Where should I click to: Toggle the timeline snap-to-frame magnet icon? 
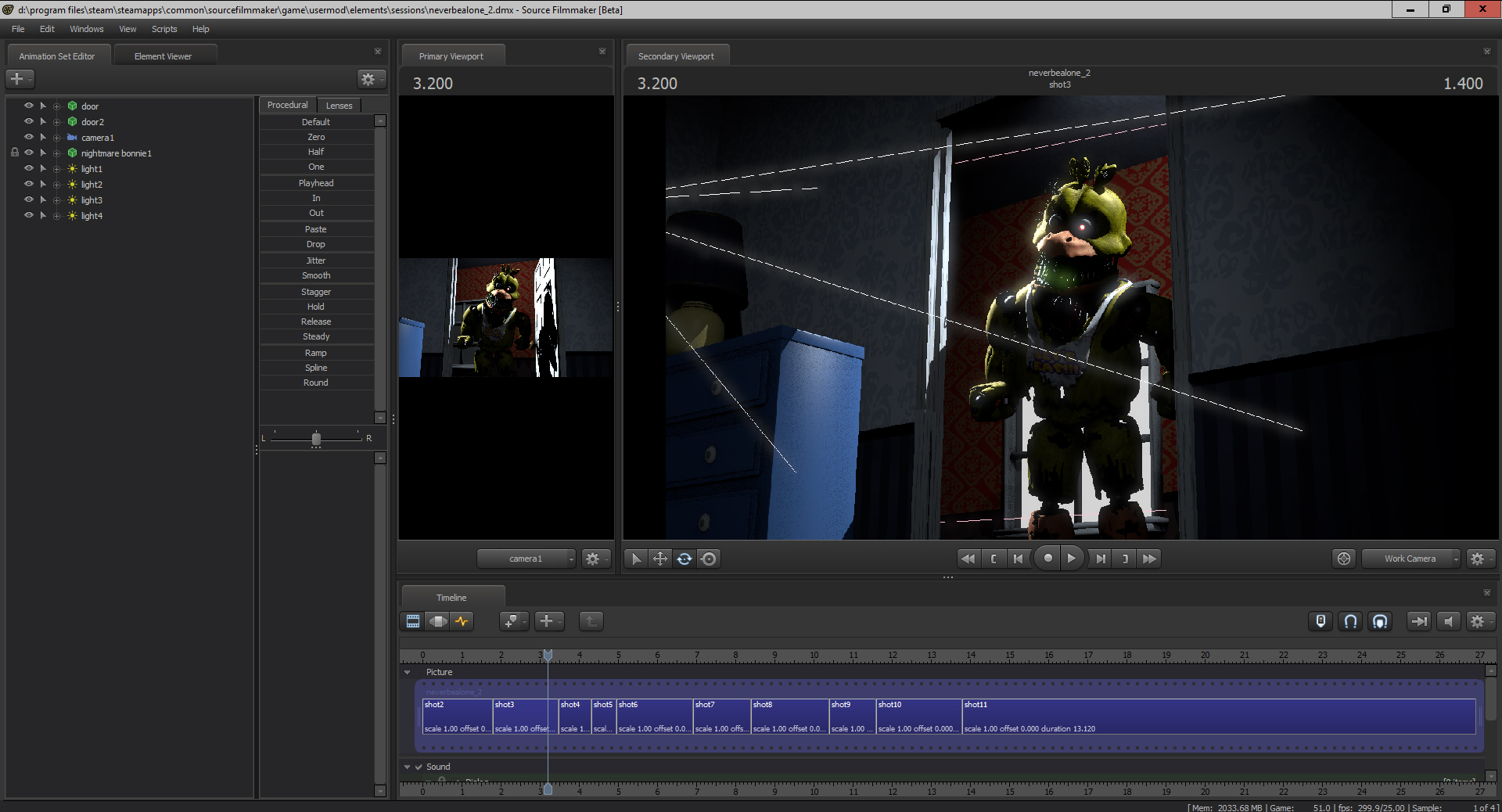[1381, 621]
